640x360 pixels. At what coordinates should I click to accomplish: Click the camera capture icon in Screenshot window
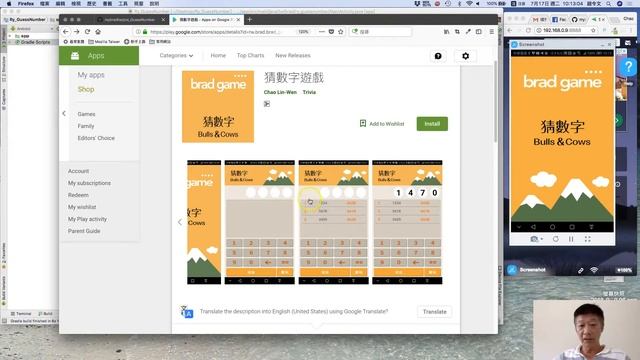533,239
